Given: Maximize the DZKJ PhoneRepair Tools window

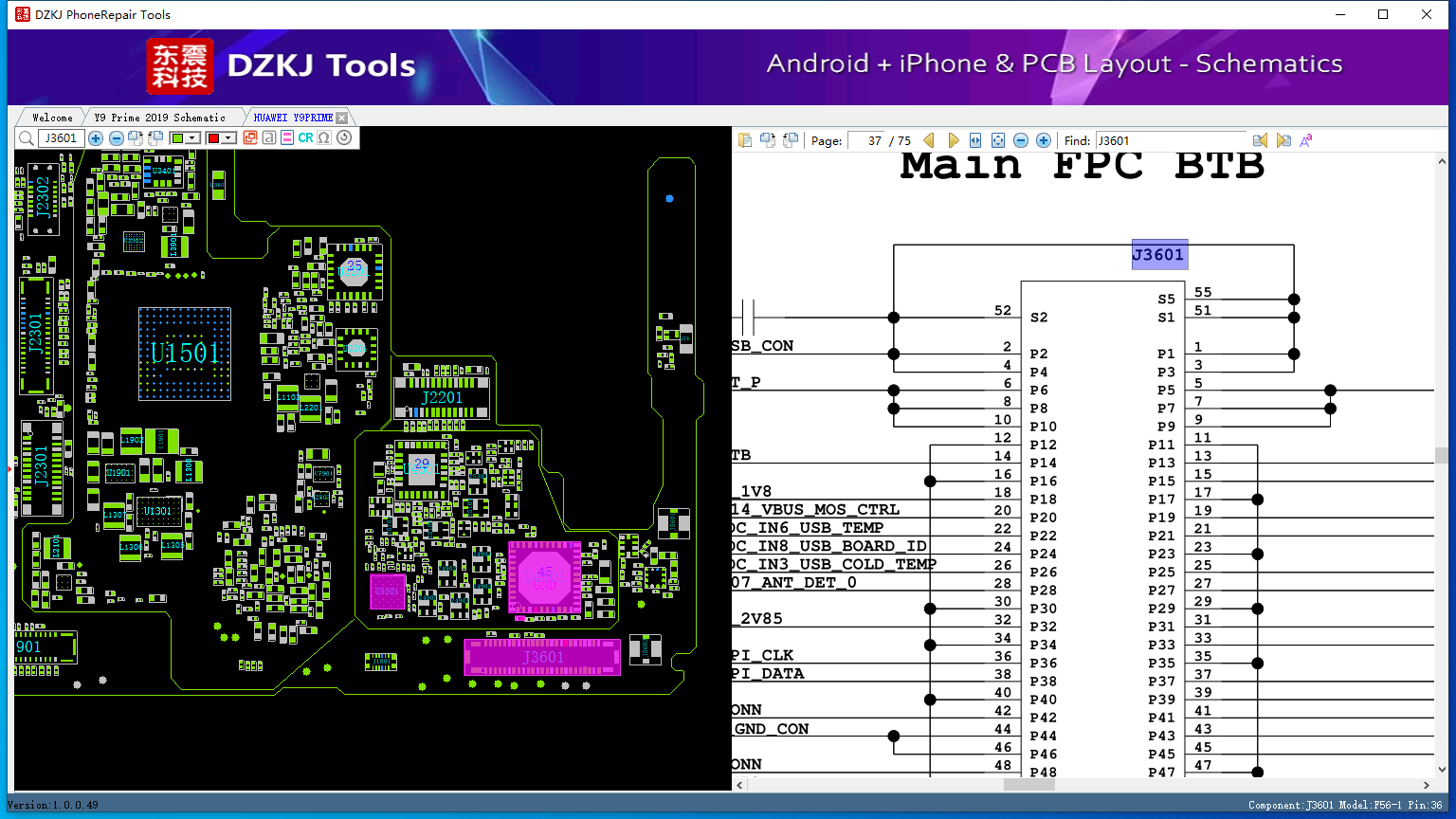Looking at the screenshot, I should (x=1383, y=14).
